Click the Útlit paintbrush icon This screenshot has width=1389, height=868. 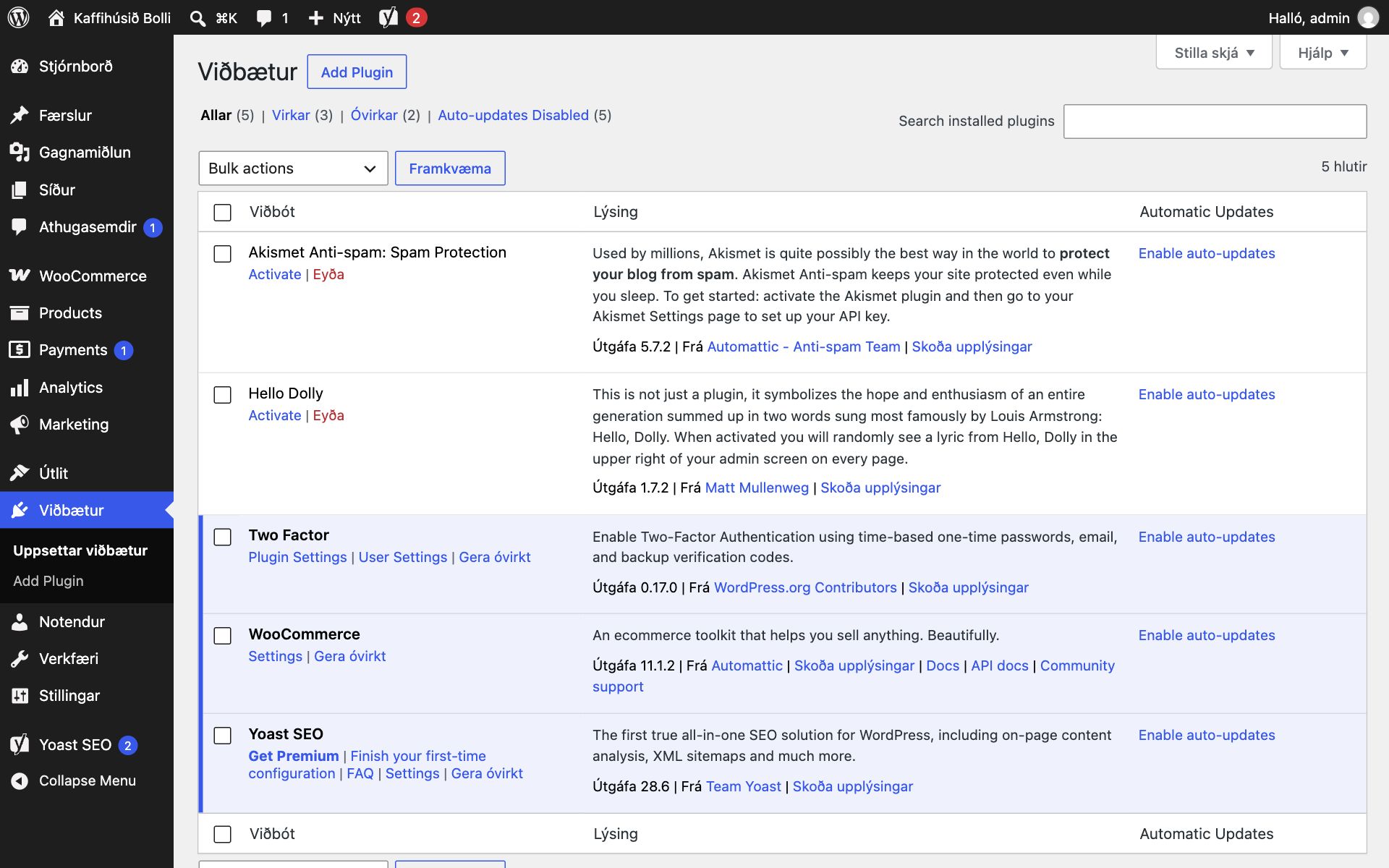tap(20, 473)
